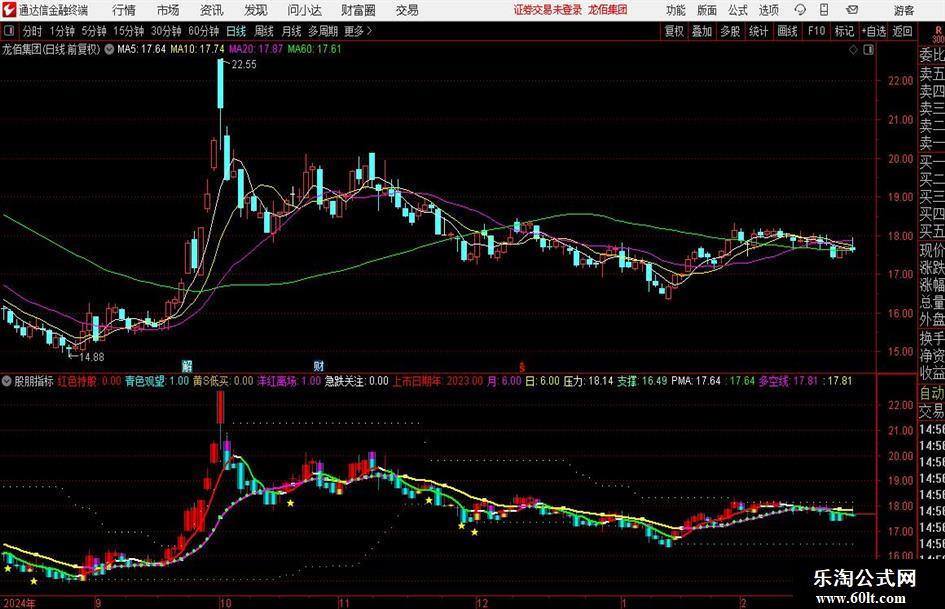Click the yellow star signal near 11月

point(290,503)
